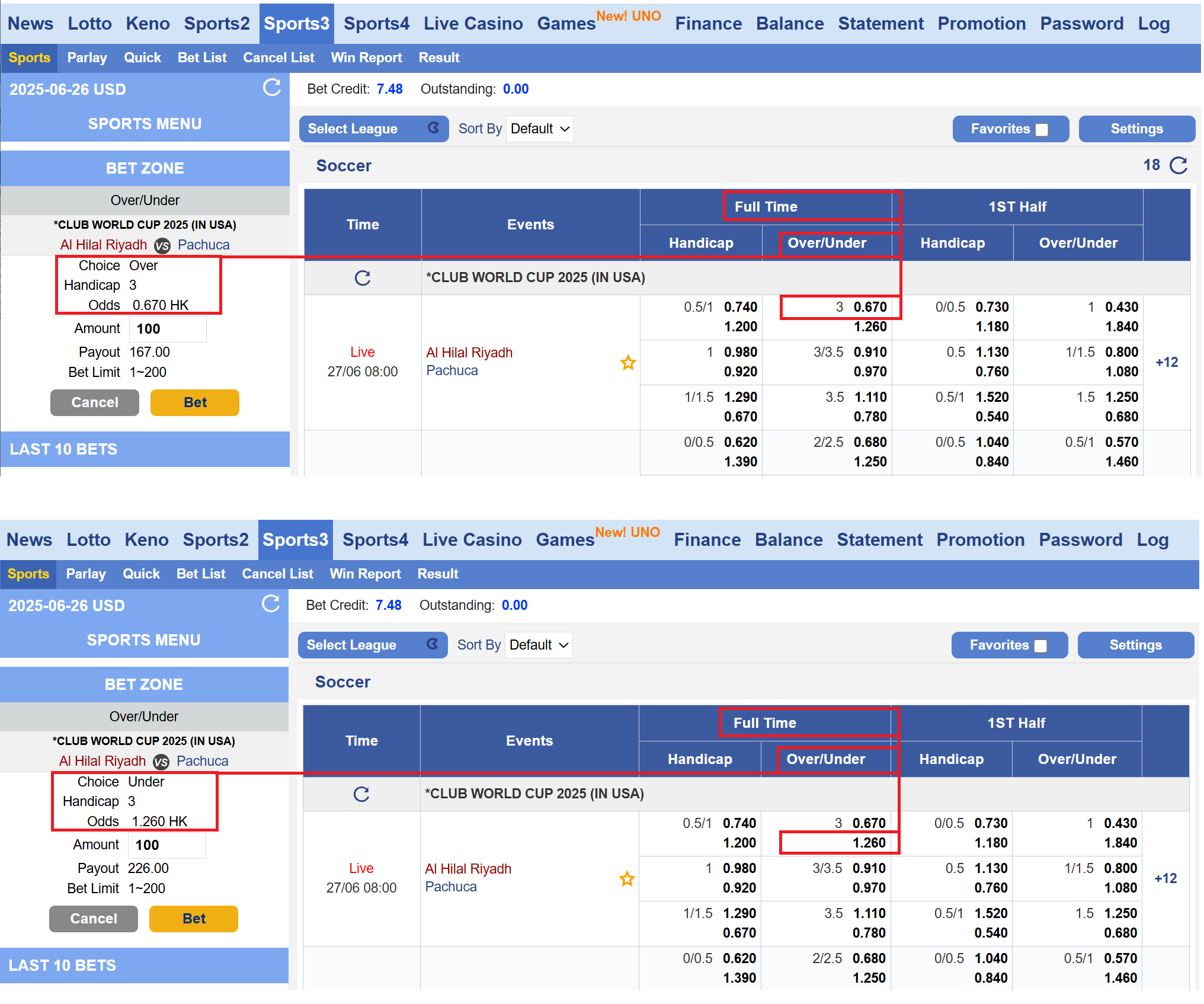Click the refresh icon beside counter 18
Screen dimensions: 1204x1004
click(1179, 165)
